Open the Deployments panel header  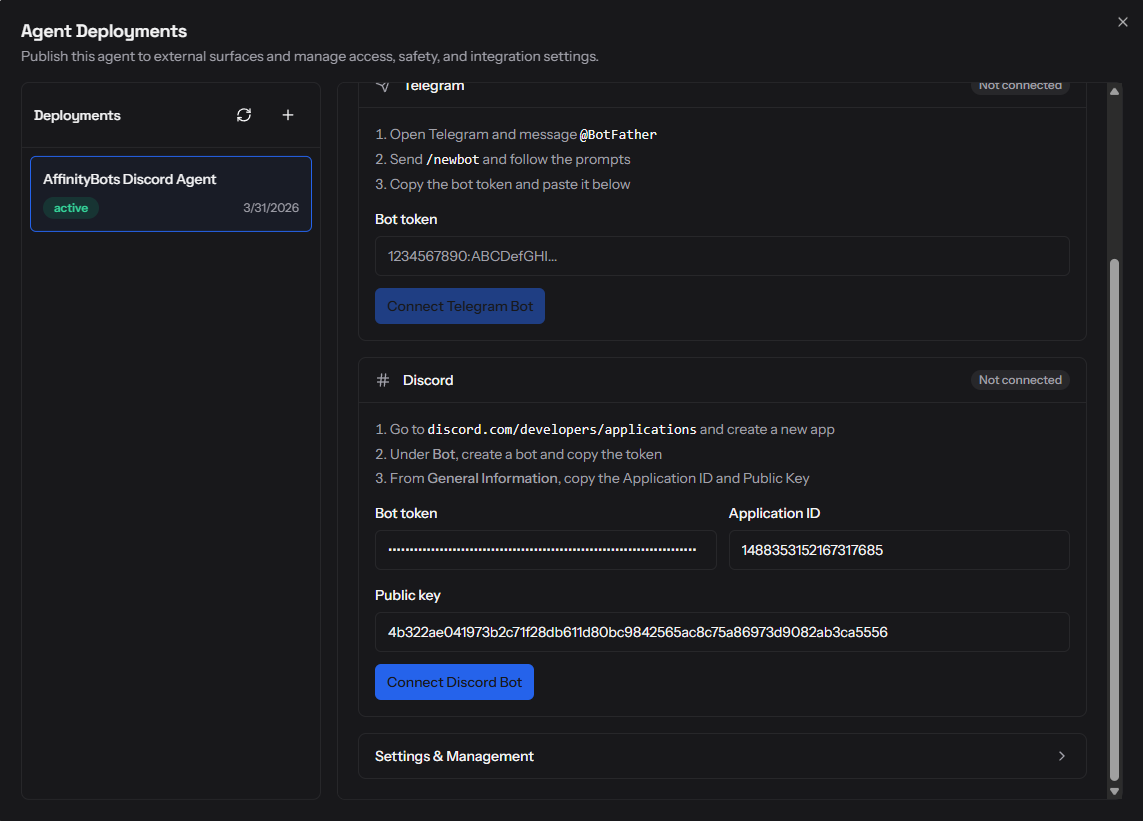click(x=77, y=115)
